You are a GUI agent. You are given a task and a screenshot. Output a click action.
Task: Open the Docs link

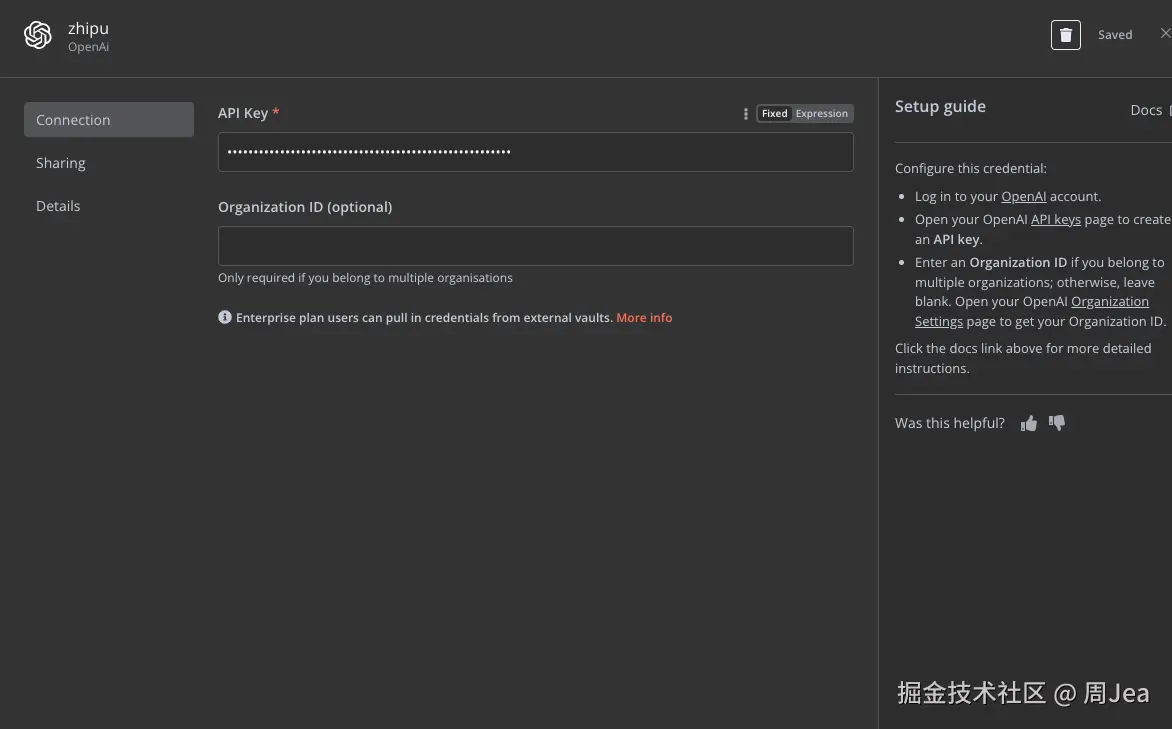coord(1146,110)
